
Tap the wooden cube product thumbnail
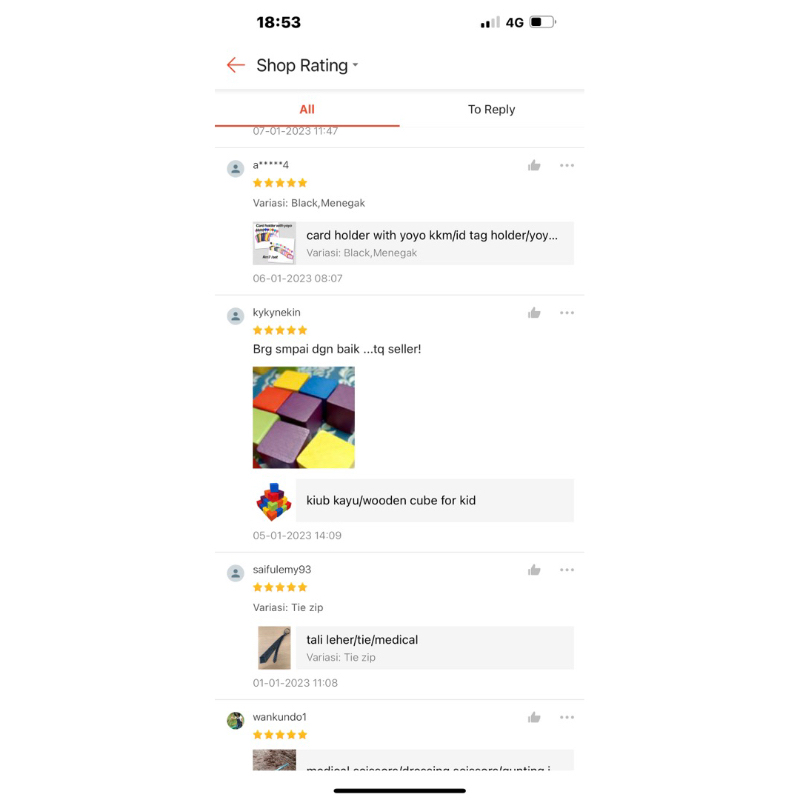point(274,501)
